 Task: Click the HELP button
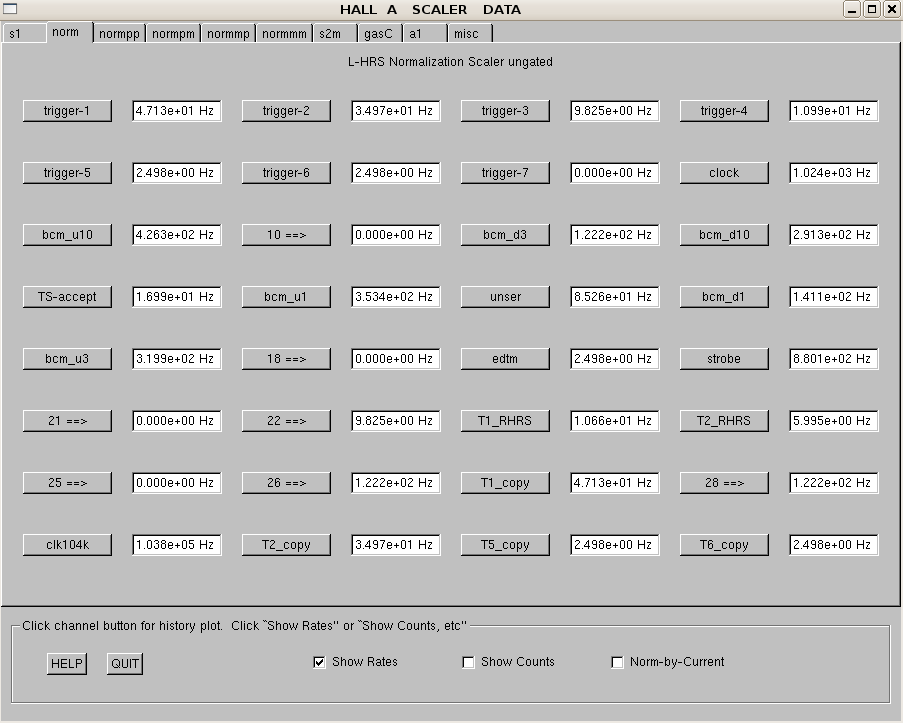[67, 664]
